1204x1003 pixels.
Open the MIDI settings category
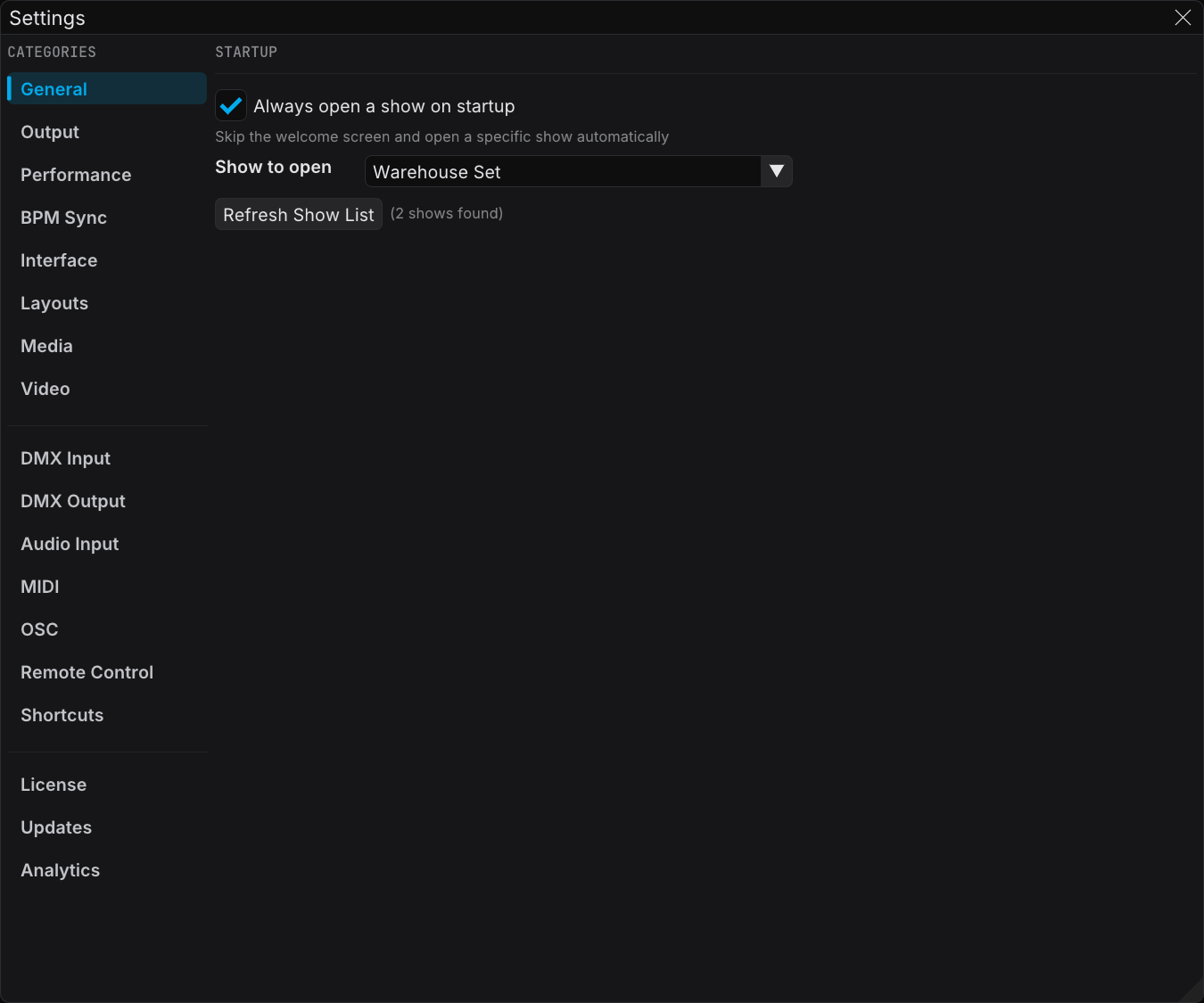pyautogui.click(x=107, y=587)
